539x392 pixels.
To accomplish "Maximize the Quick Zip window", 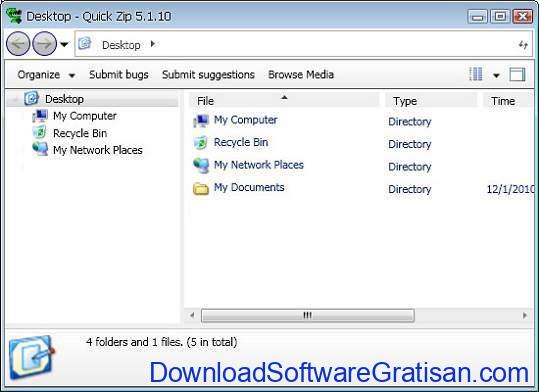I will (500, 16).
